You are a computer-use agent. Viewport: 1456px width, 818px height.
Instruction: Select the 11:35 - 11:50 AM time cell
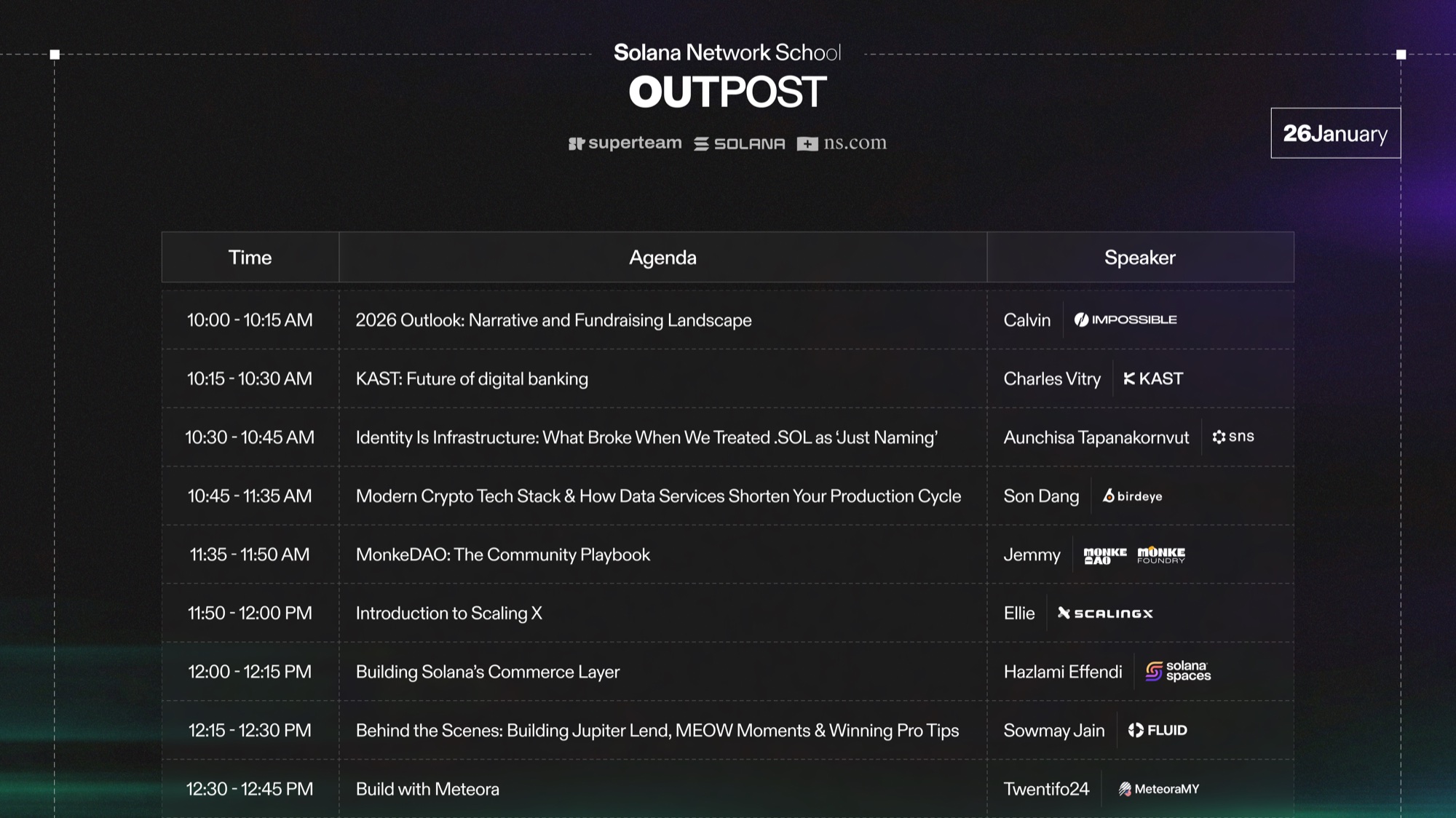250,555
